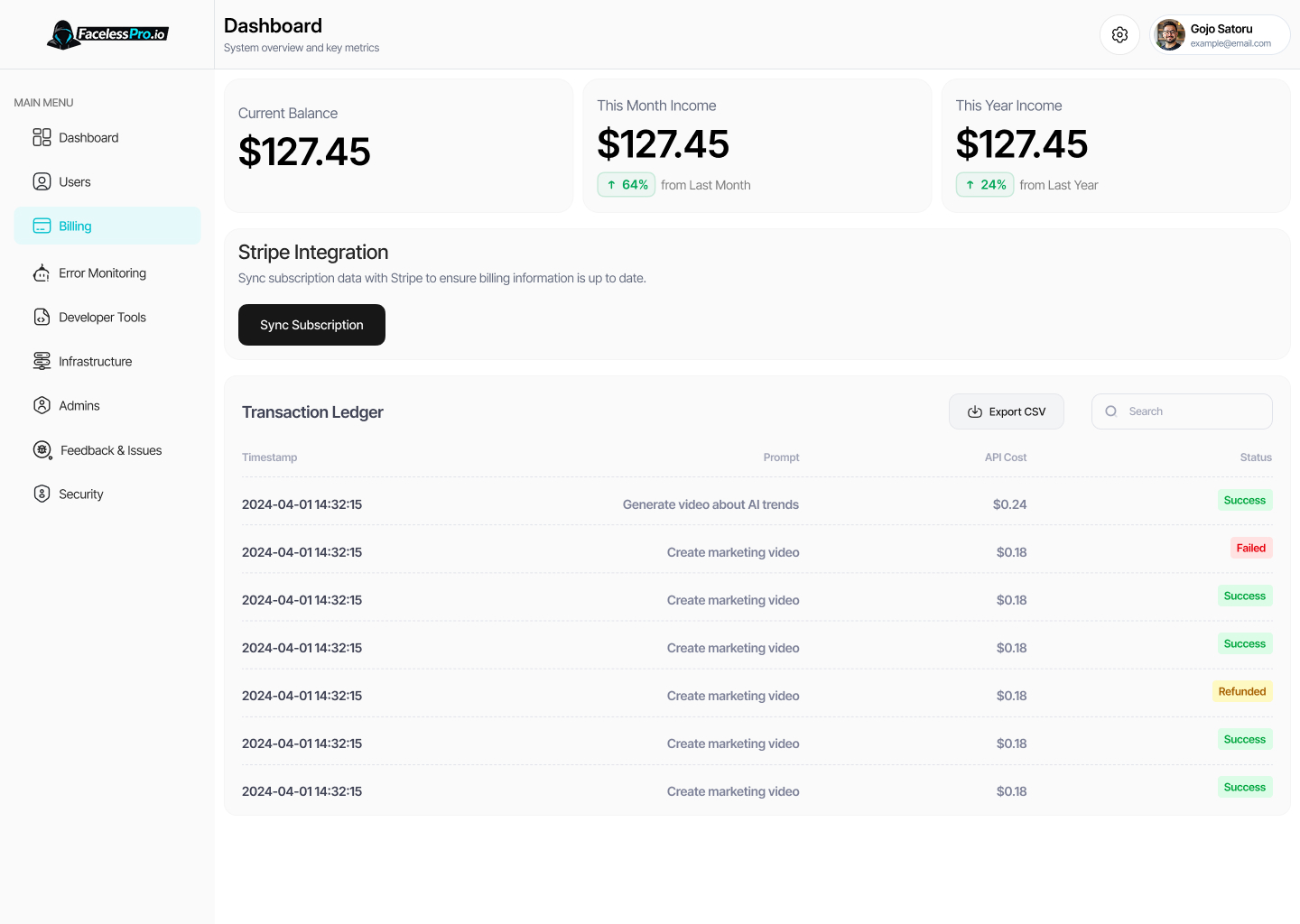1300x924 pixels.
Task: Click the Dashboard grid icon in sidebar
Action: click(42, 137)
